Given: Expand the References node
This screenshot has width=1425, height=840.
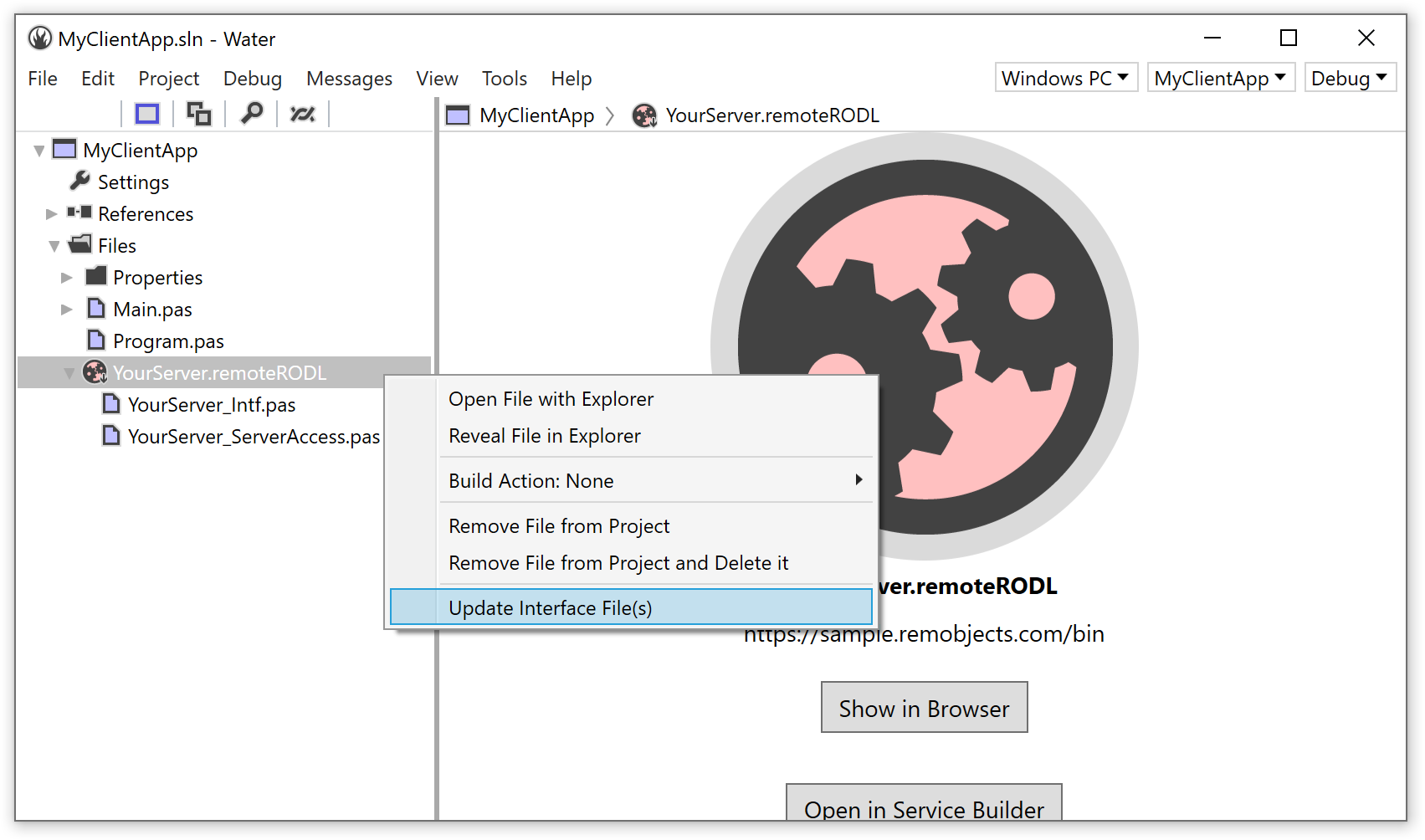Looking at the screenshot, I should click(51, 214).
